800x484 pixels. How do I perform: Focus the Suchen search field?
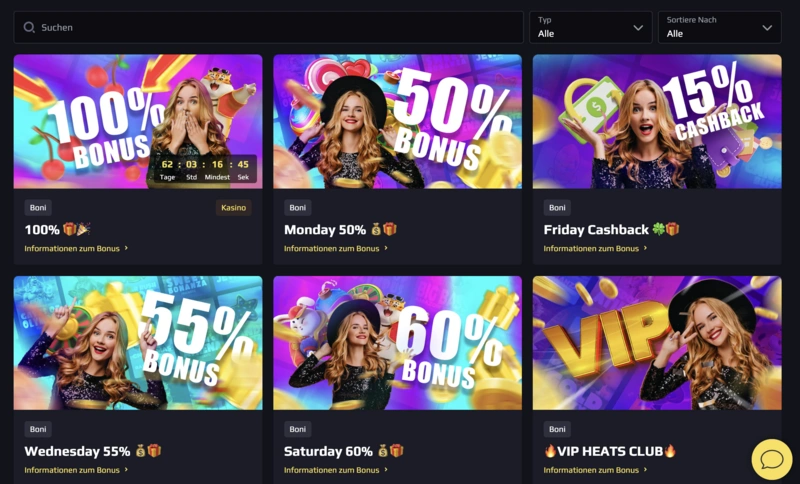pyautogui.click(x=268, y=27)
